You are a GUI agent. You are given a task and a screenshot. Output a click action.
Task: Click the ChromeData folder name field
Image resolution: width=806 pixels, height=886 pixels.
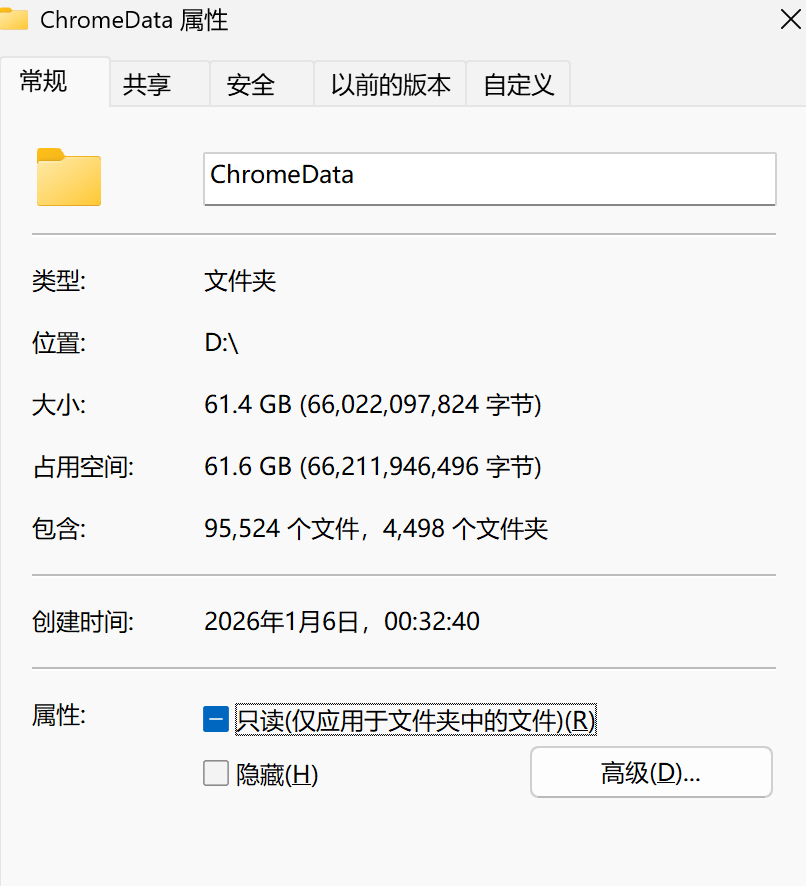click(x=489, y=178)
